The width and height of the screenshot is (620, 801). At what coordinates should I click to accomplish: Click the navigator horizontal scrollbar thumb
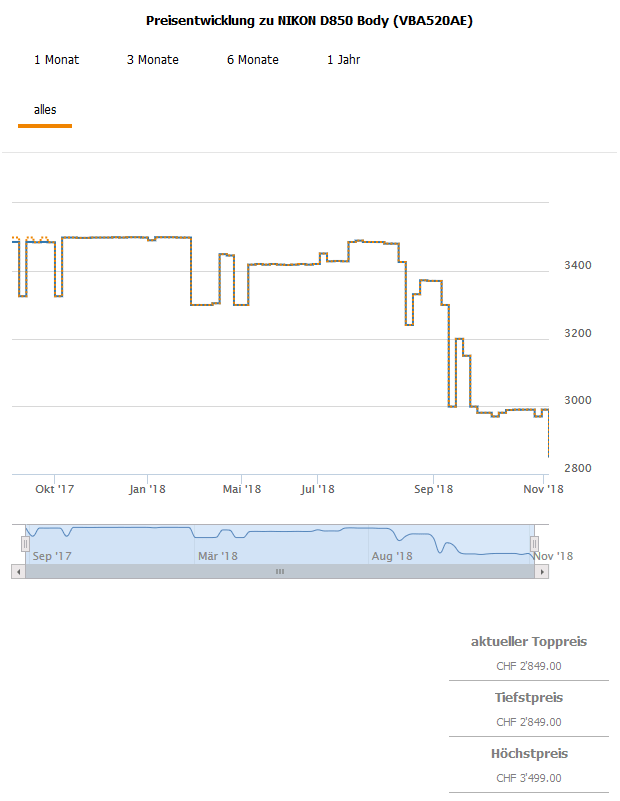coord(280,572)
